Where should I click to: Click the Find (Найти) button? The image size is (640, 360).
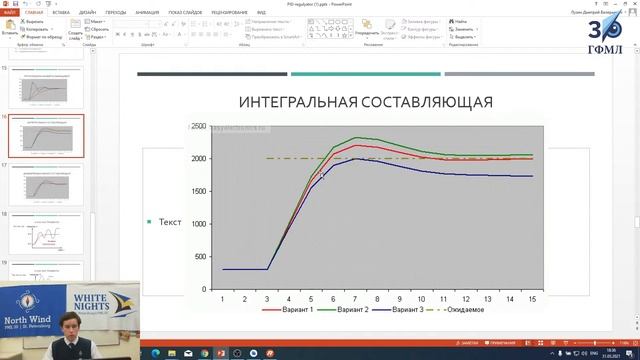point(458,21)
